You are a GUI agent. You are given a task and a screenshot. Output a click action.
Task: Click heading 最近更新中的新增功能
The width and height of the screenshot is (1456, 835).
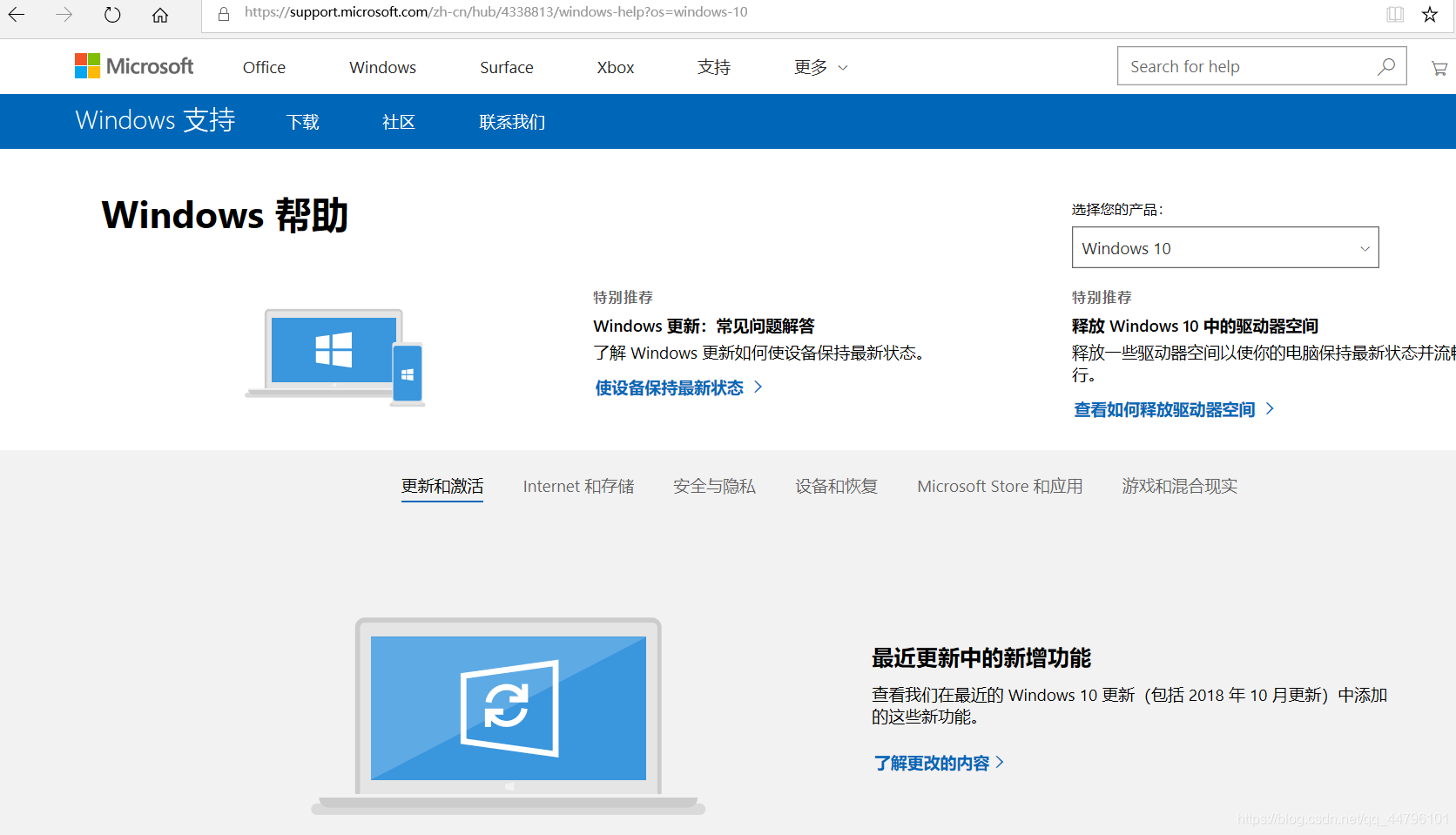click(x=981, y=657)
